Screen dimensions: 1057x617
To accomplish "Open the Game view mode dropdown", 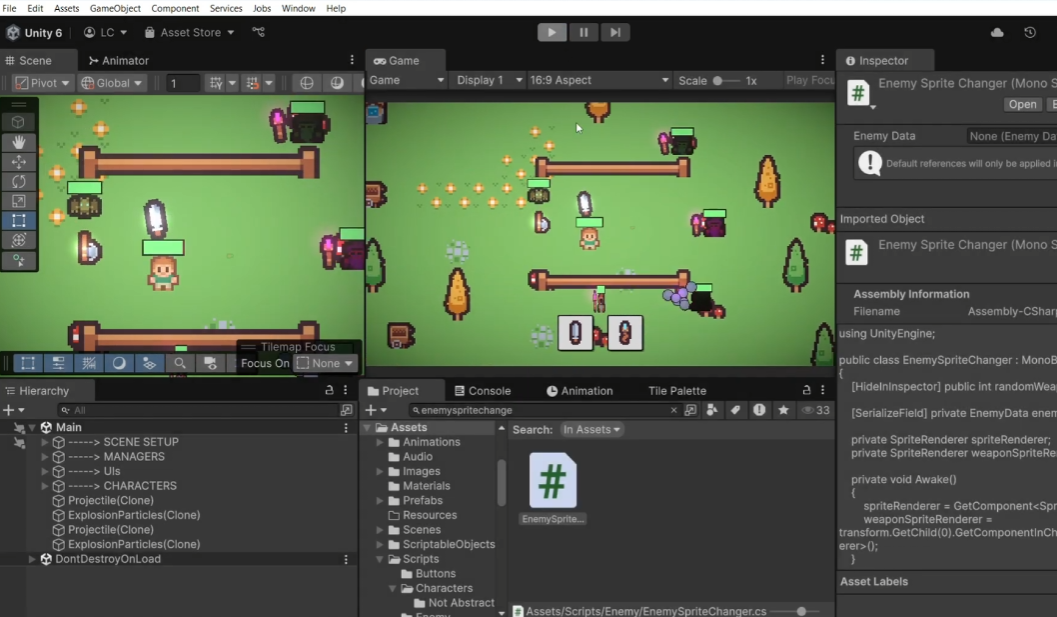I will point(406,80).
